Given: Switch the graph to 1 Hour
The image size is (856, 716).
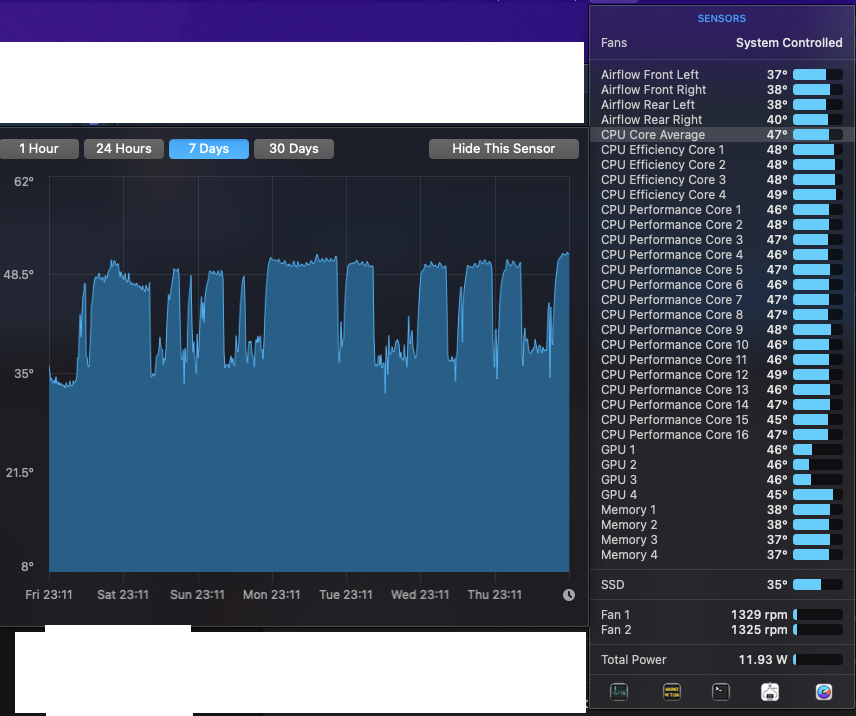Looking at the screenshot, I should (x=39, y=148).
